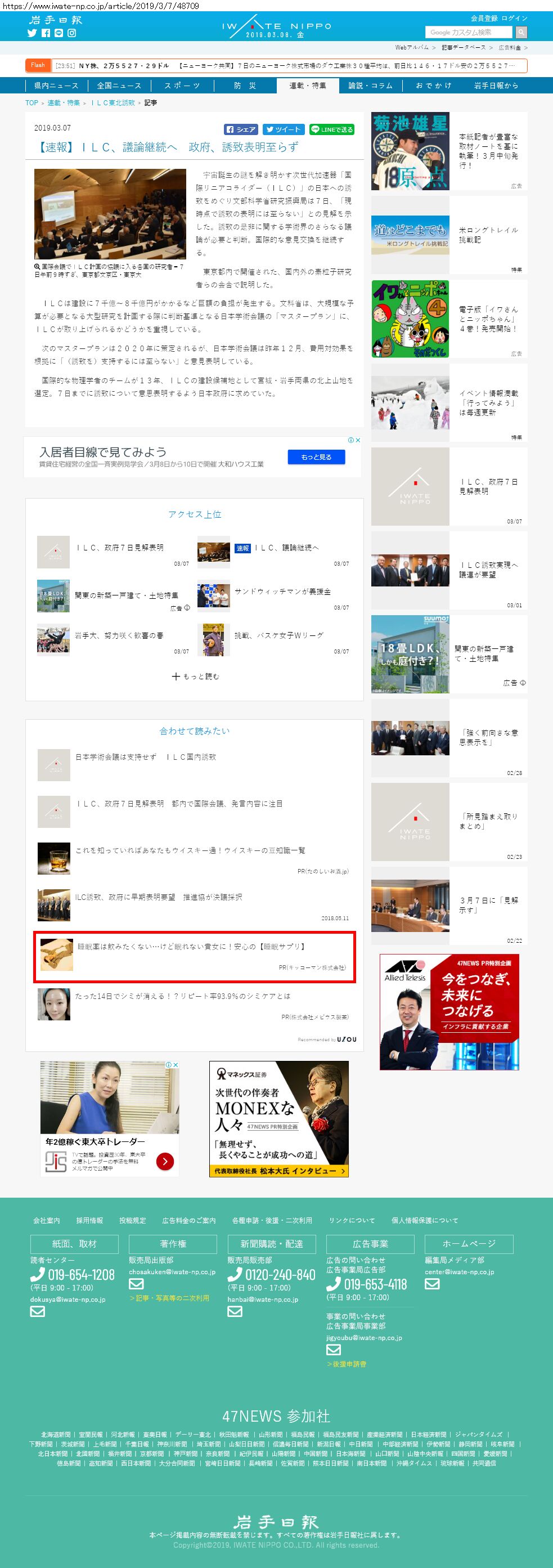Open the おでかけ menu tab

433,86
